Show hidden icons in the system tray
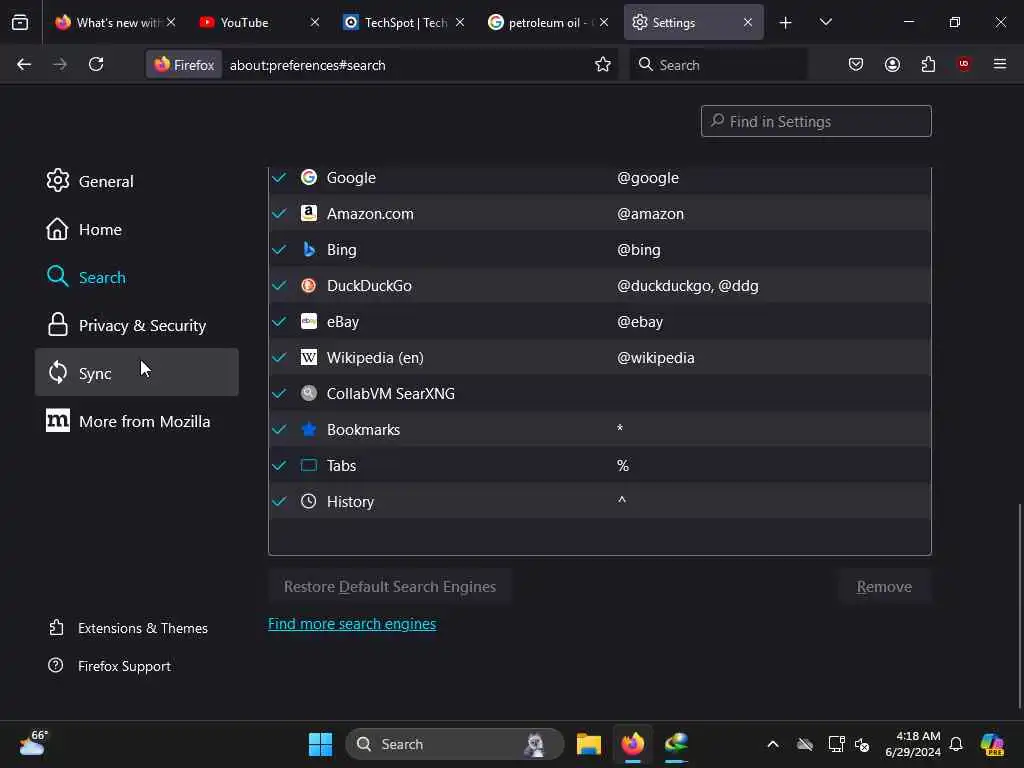The height and width of the screenshot is (768, 1024). tap(773, 744)
